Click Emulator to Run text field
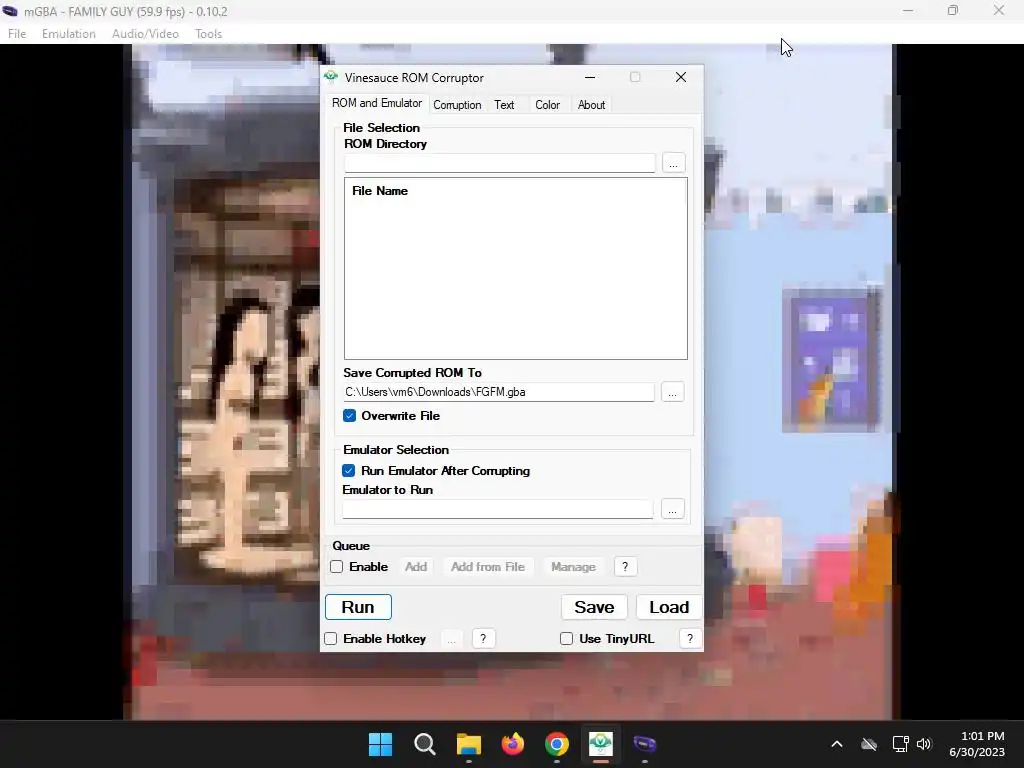 (498, 509)
